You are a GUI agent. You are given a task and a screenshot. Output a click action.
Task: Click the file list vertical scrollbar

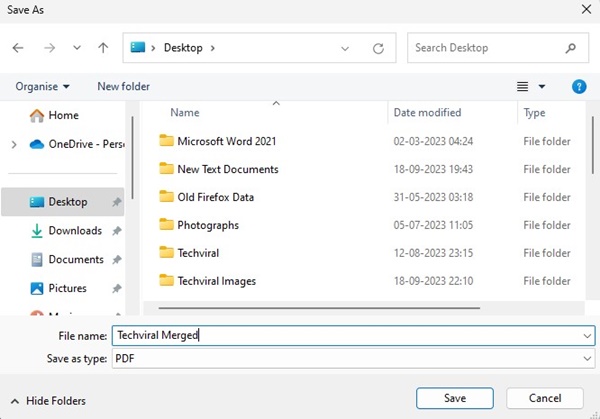coord(593,145)
